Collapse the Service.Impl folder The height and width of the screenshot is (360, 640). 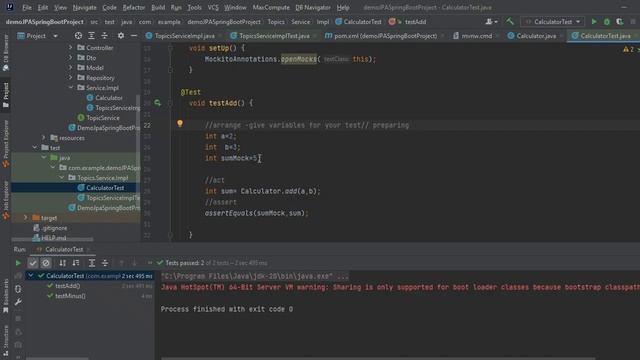[x=71, y=88]
